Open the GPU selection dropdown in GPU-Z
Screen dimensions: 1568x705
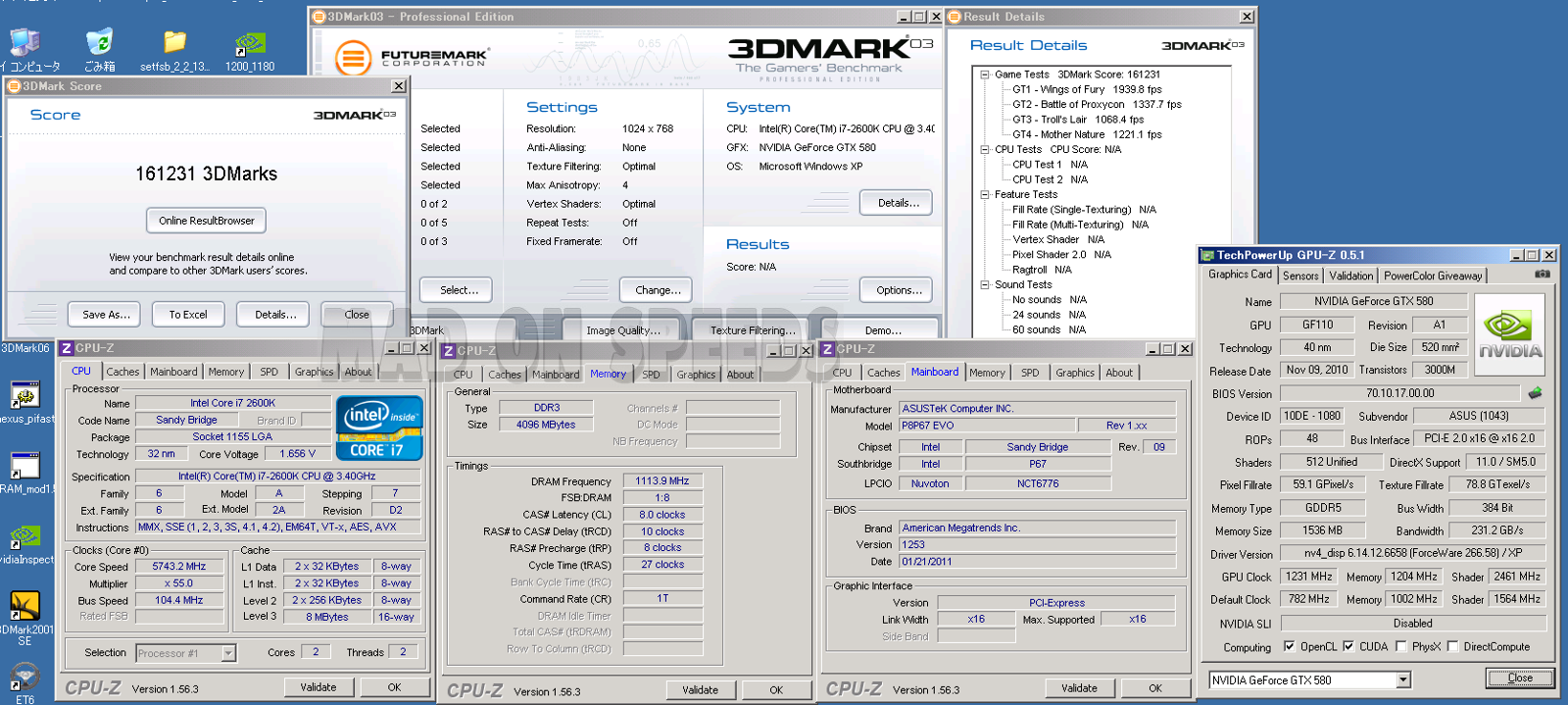1403,680
